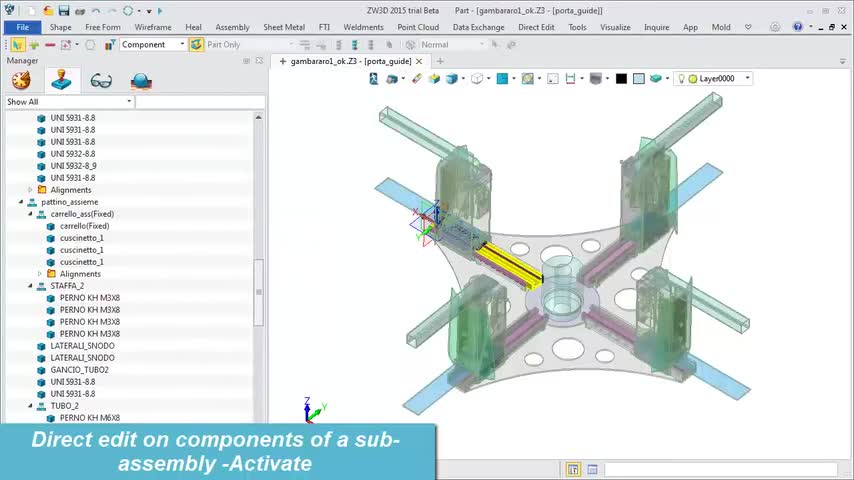Click the red minus remove-from-selection icon
Viewport: 854px width, 480px height.
(x=50, y=45)
